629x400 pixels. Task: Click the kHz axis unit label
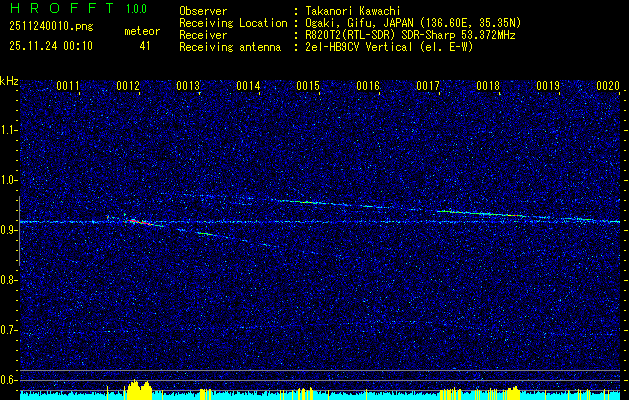pos(9,81)
